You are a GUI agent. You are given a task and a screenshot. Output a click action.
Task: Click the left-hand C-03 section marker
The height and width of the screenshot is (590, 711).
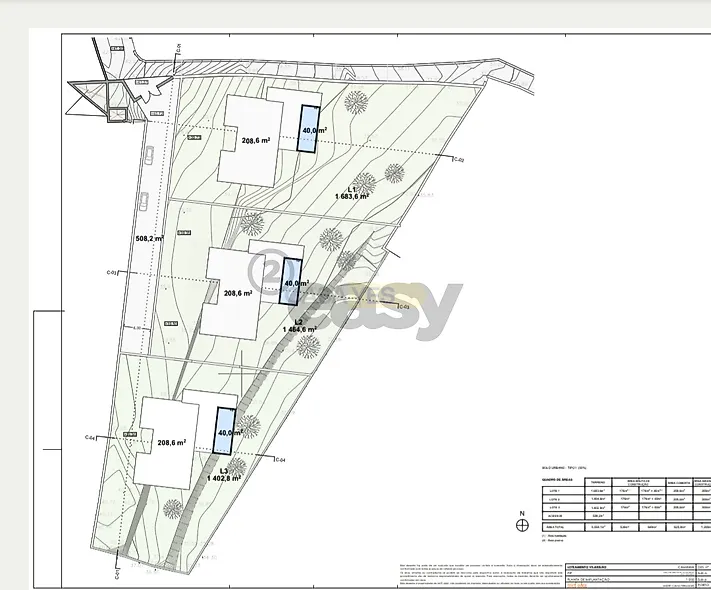point(112,273)
